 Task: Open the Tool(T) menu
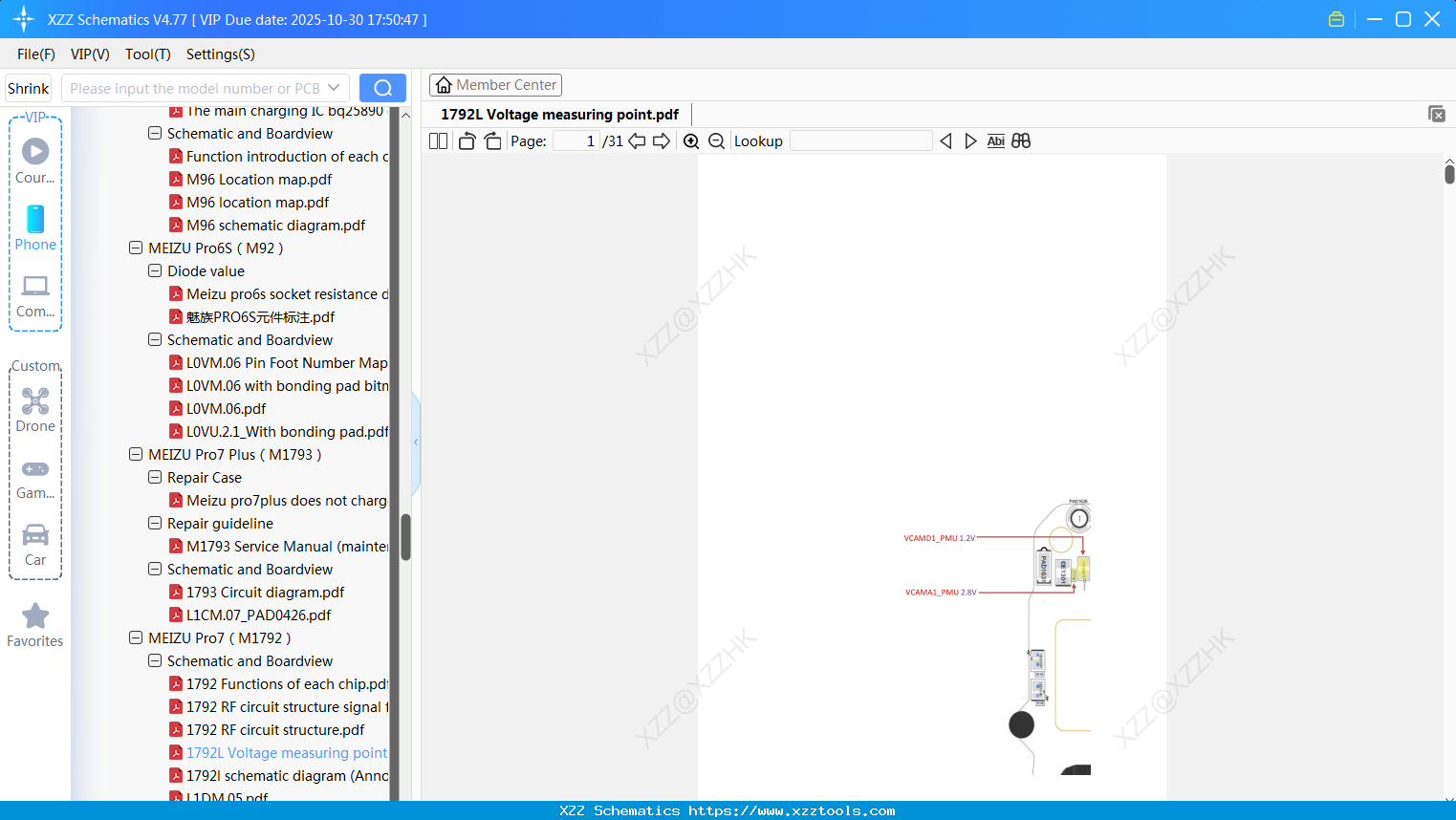pyautogui.click(x=148, y=54)
